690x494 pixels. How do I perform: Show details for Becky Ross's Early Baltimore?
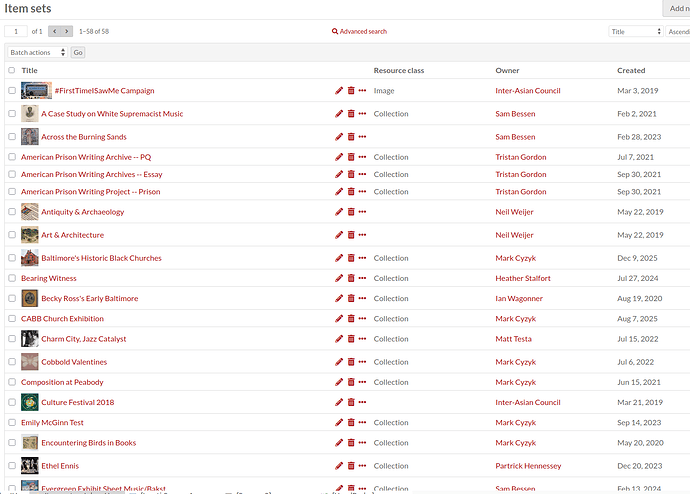(x=362, y=299)
